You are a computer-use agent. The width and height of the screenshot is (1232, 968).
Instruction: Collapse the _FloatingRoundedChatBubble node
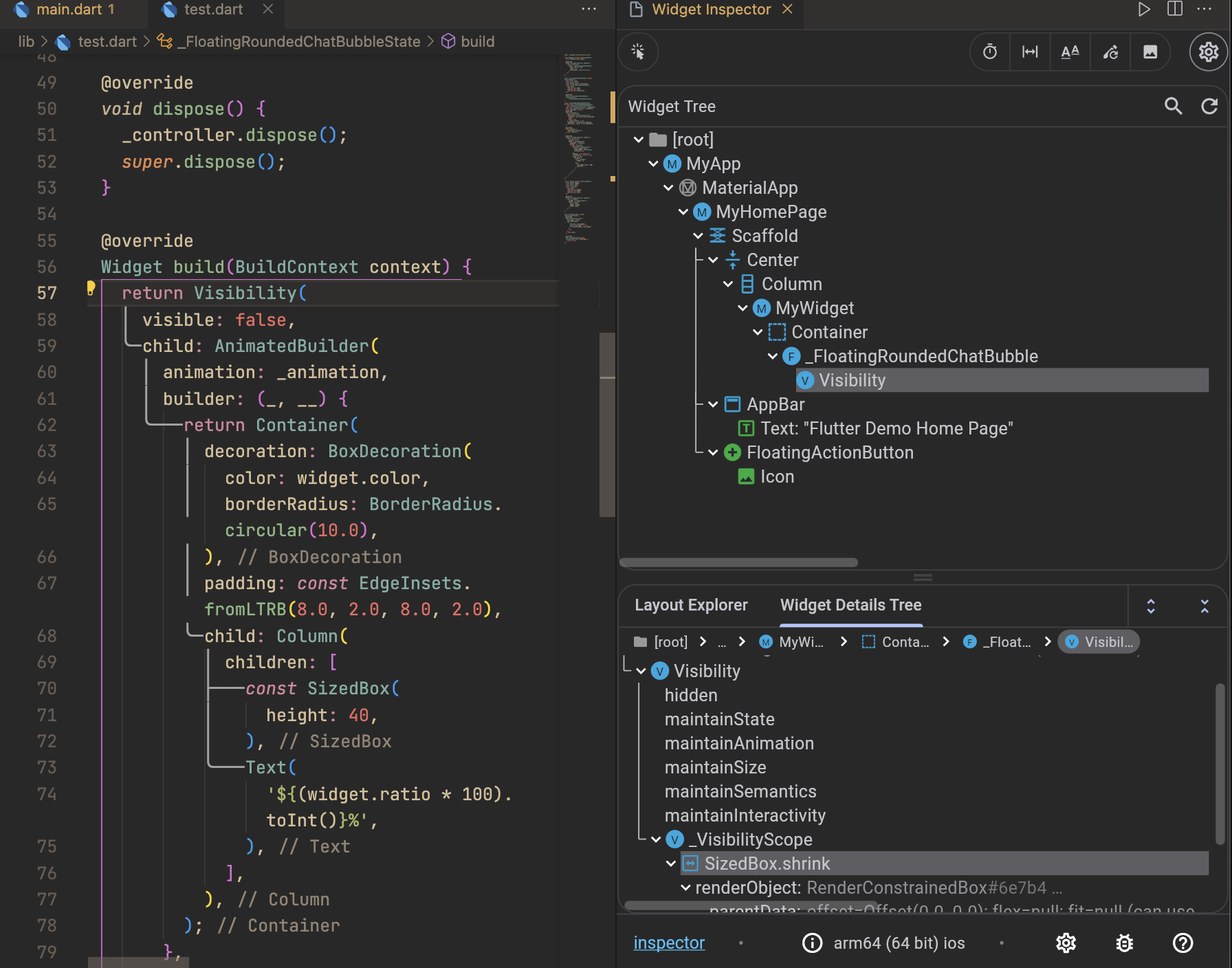pyautogui.click(x=773, y=356)
